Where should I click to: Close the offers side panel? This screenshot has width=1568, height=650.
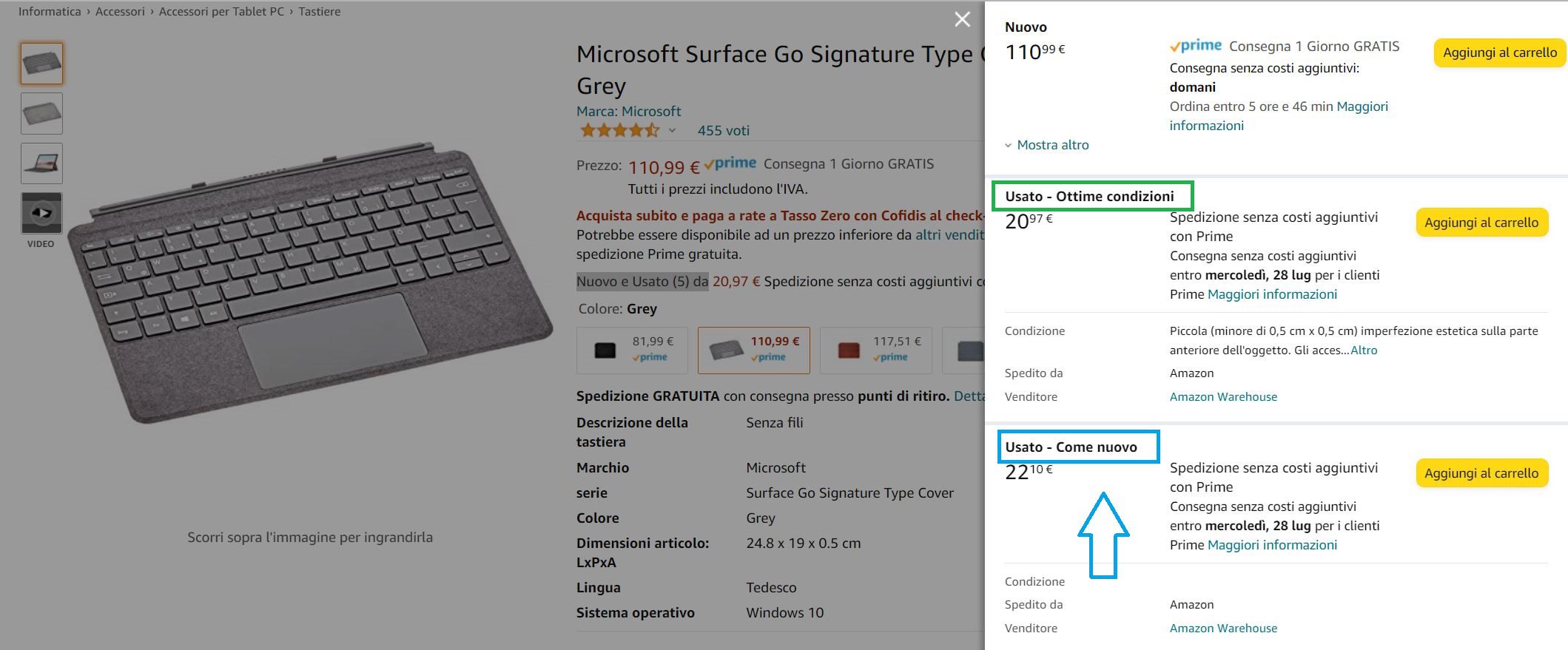tap(962, 19)
